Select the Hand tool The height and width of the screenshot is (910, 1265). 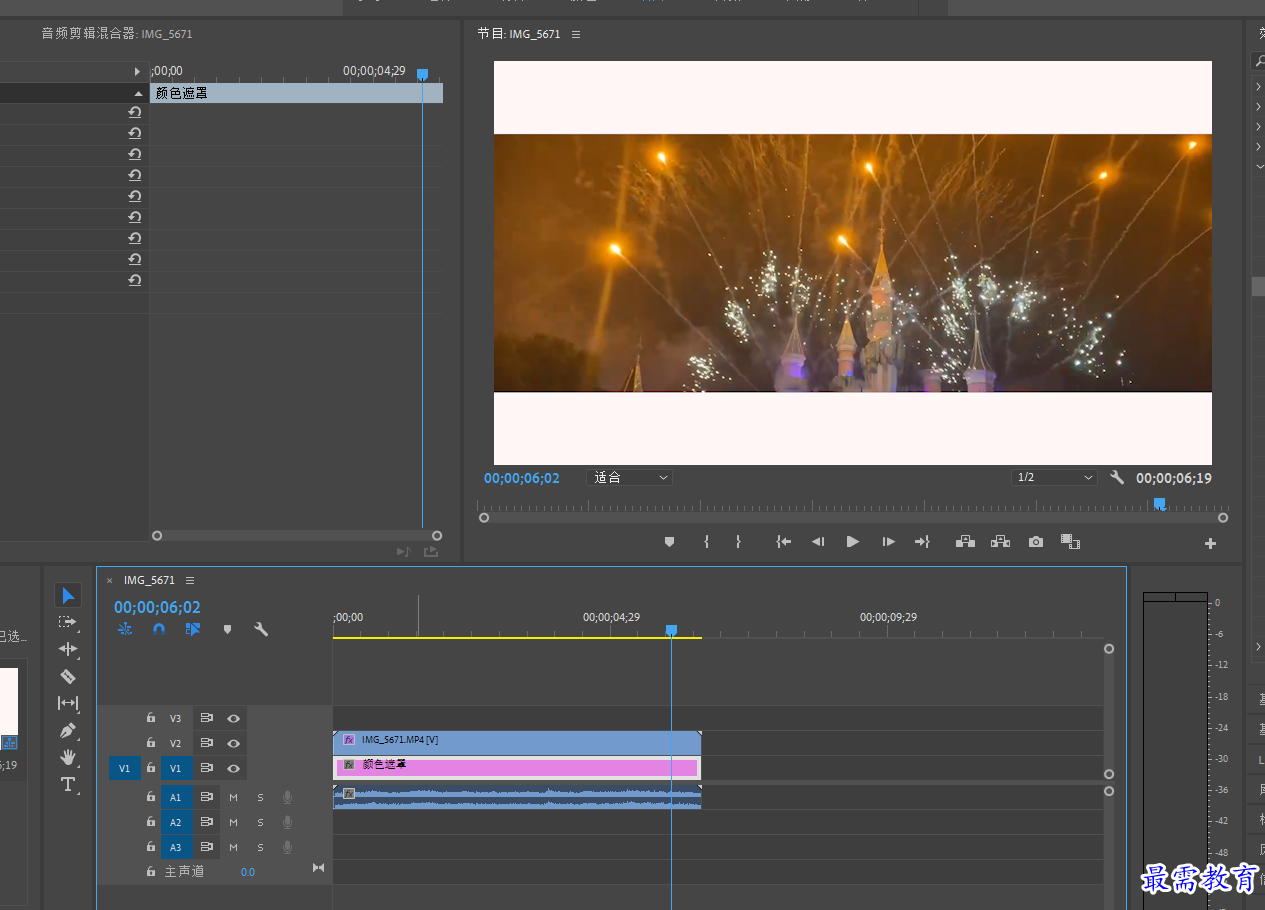coord(68,757)
